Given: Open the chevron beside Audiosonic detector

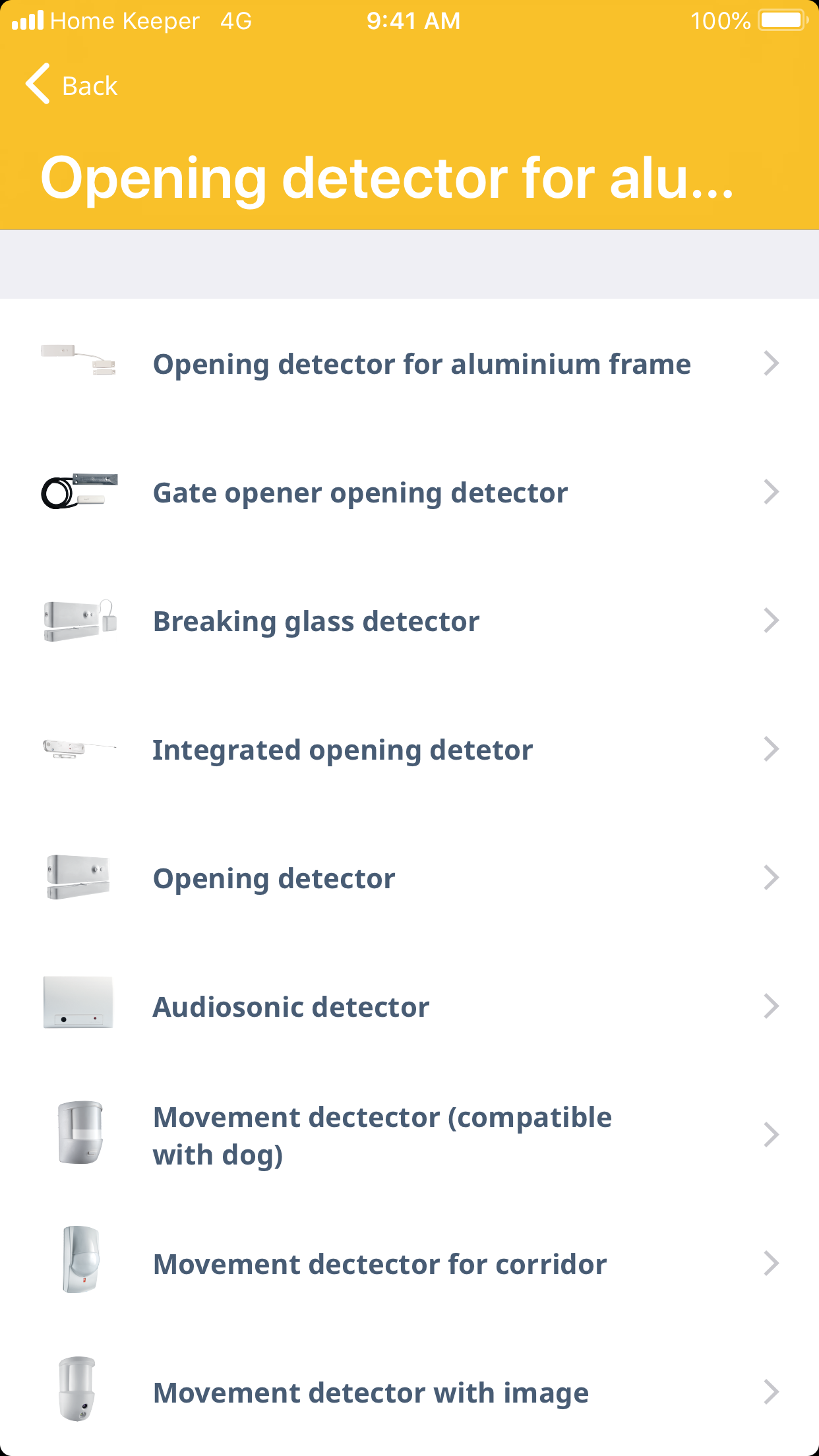Looking at the screenshot, I should 771,1006.
